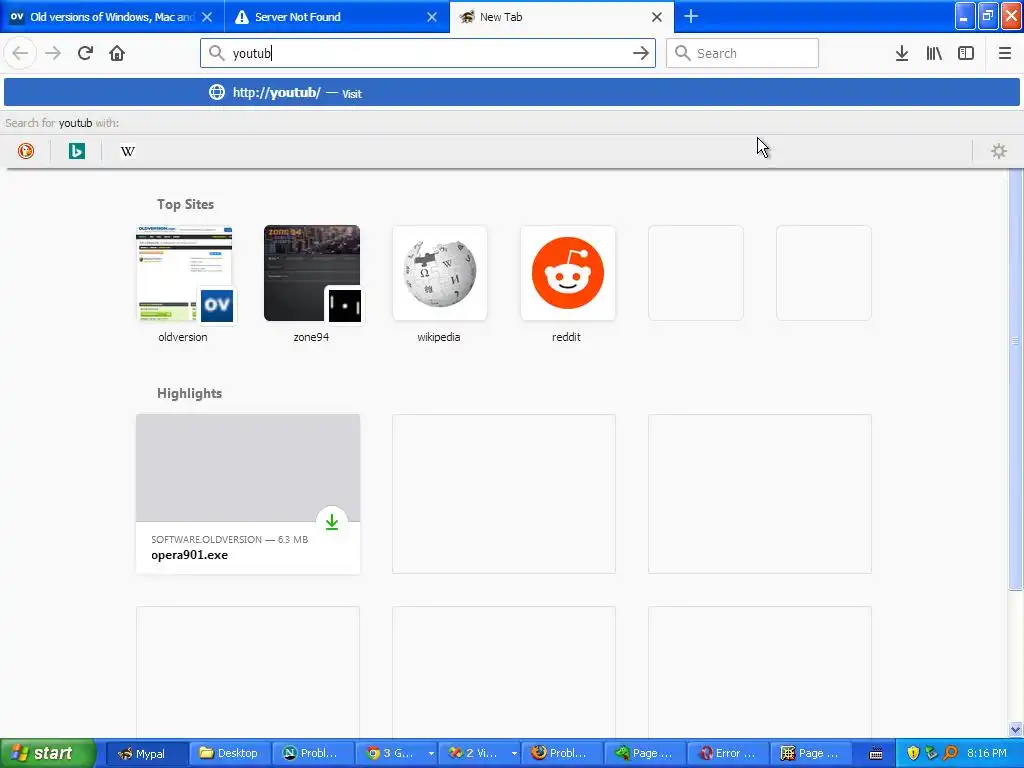This screenshot has height=768, width=1024.
Task: Open the home page via house icon
Action: click(x=117, y=53)
